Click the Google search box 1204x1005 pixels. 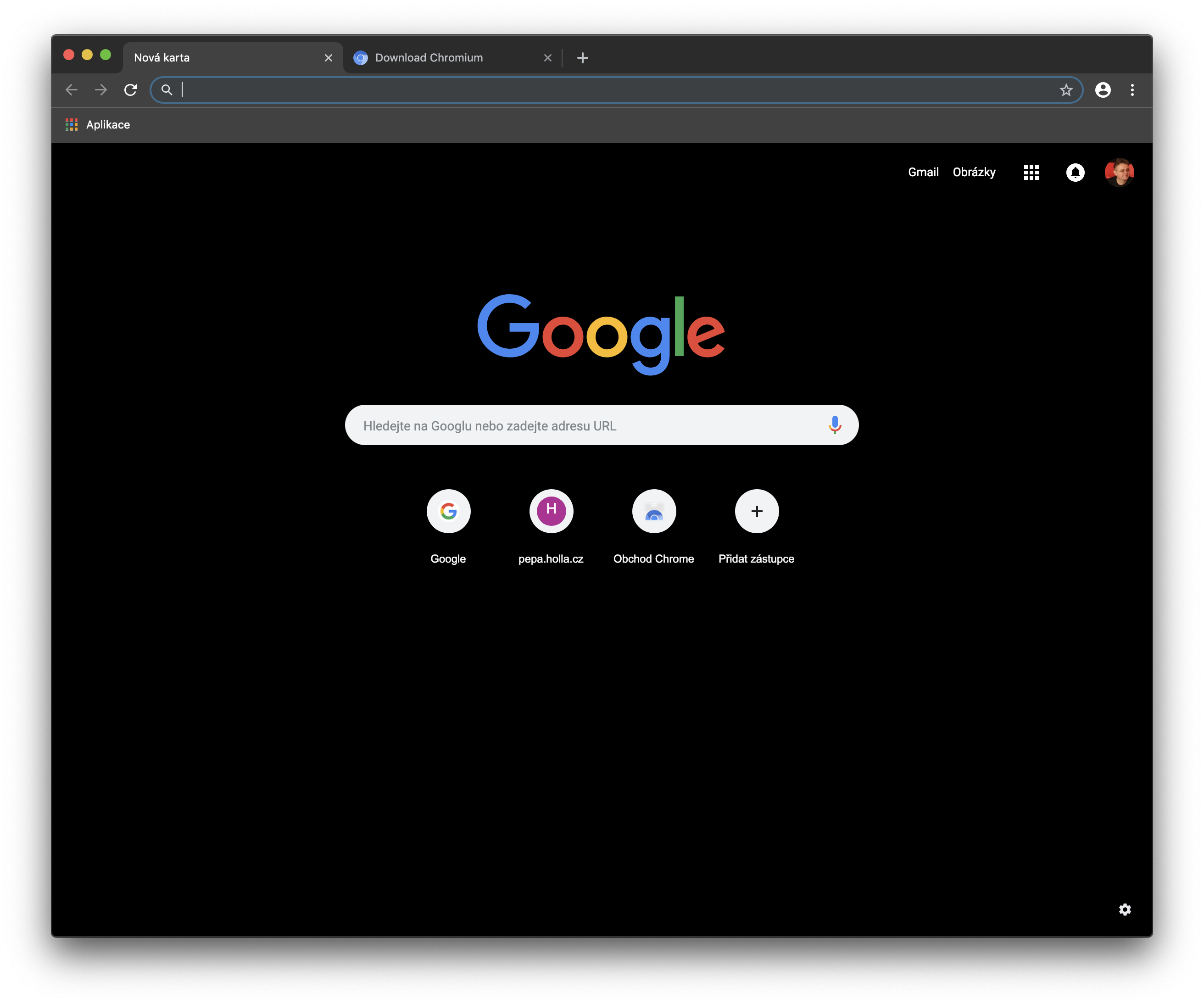[602, 425]
